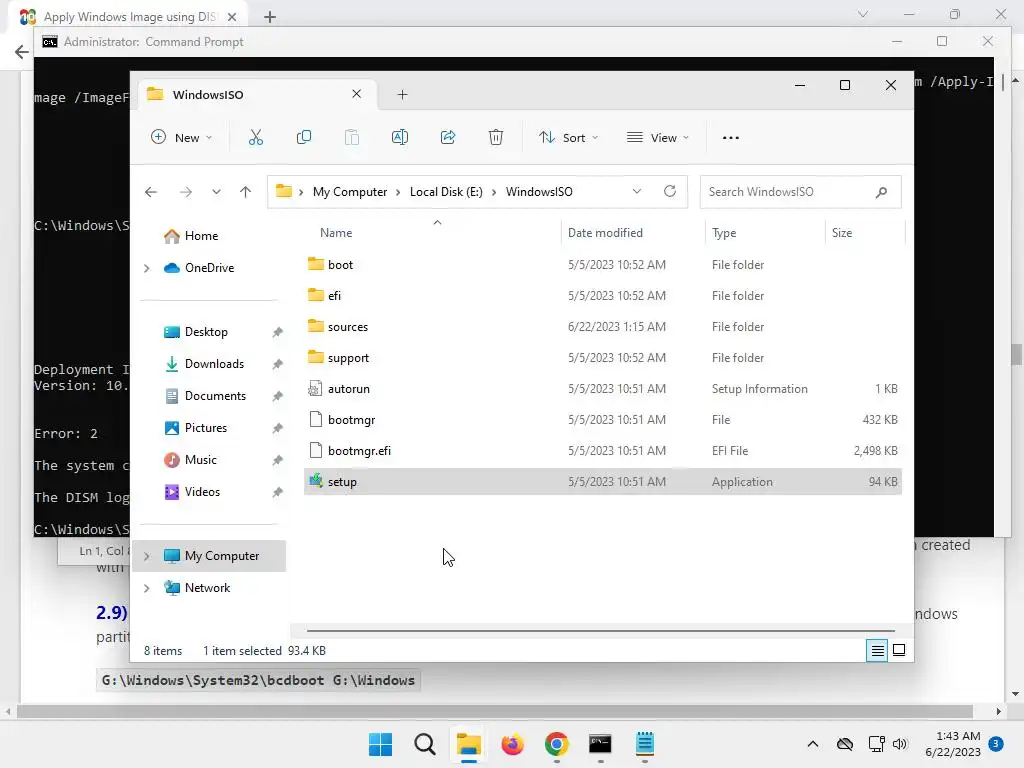
Task: Click My Computer in address breadcrumb
Action: click(x=349, y=192)
